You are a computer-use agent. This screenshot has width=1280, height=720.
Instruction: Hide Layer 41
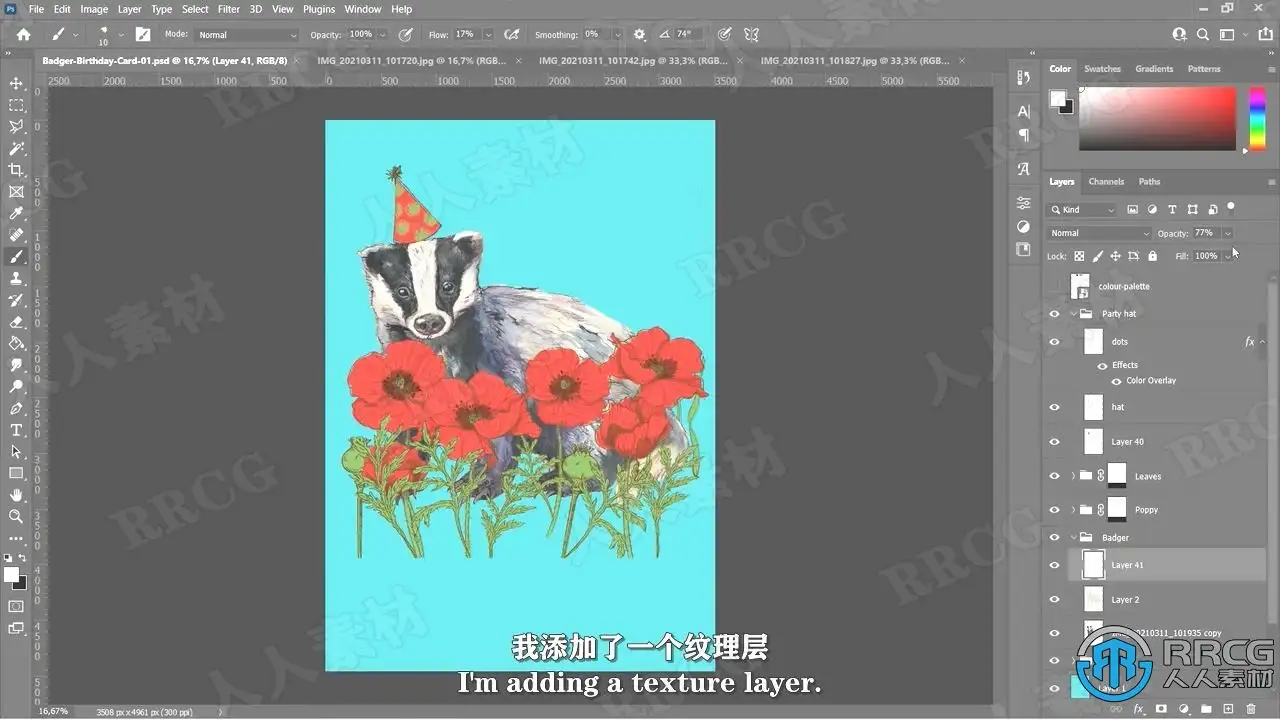pyautogui.click(x=1054, y=565)
